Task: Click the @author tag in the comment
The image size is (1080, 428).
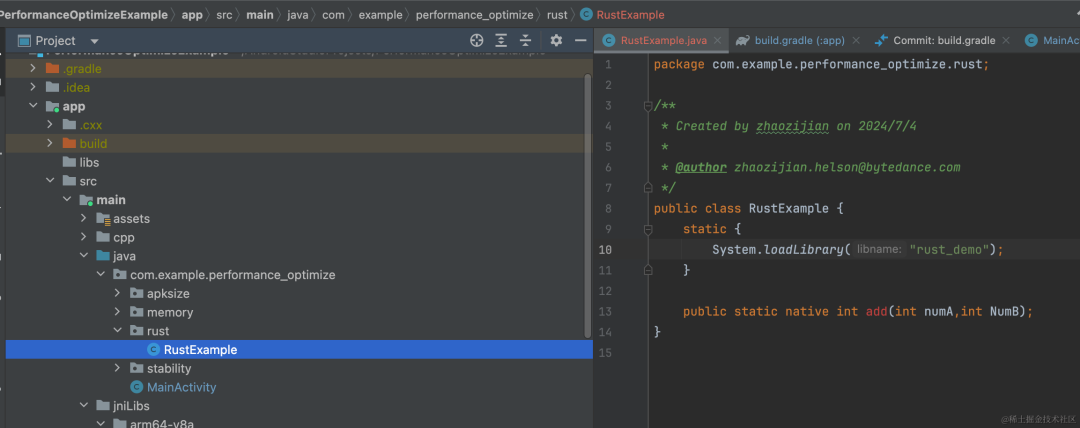Action: coord(700,167)
